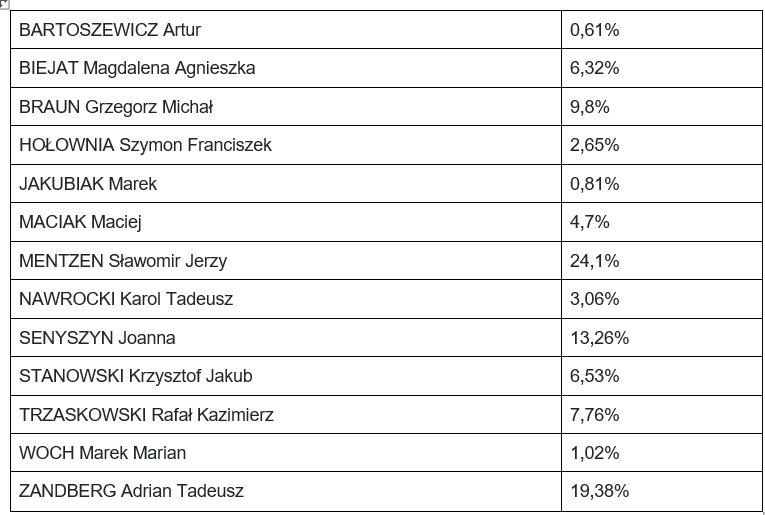Image resolution: width=765 pixels, height=515 pixels.
Task: Click the BRAUN Grzegorz Michał cell
Action: [286, 106]
